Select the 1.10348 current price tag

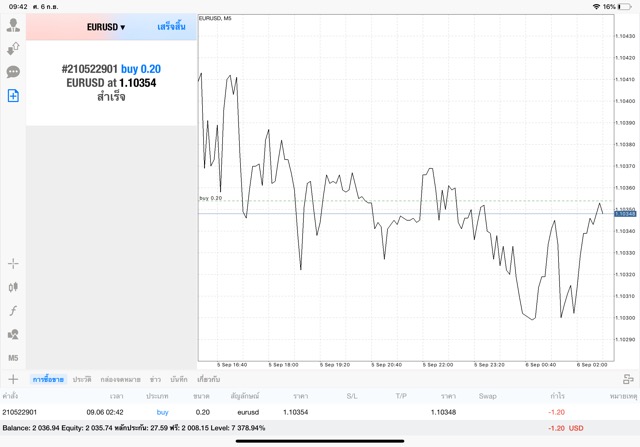[x=625, y=214]
